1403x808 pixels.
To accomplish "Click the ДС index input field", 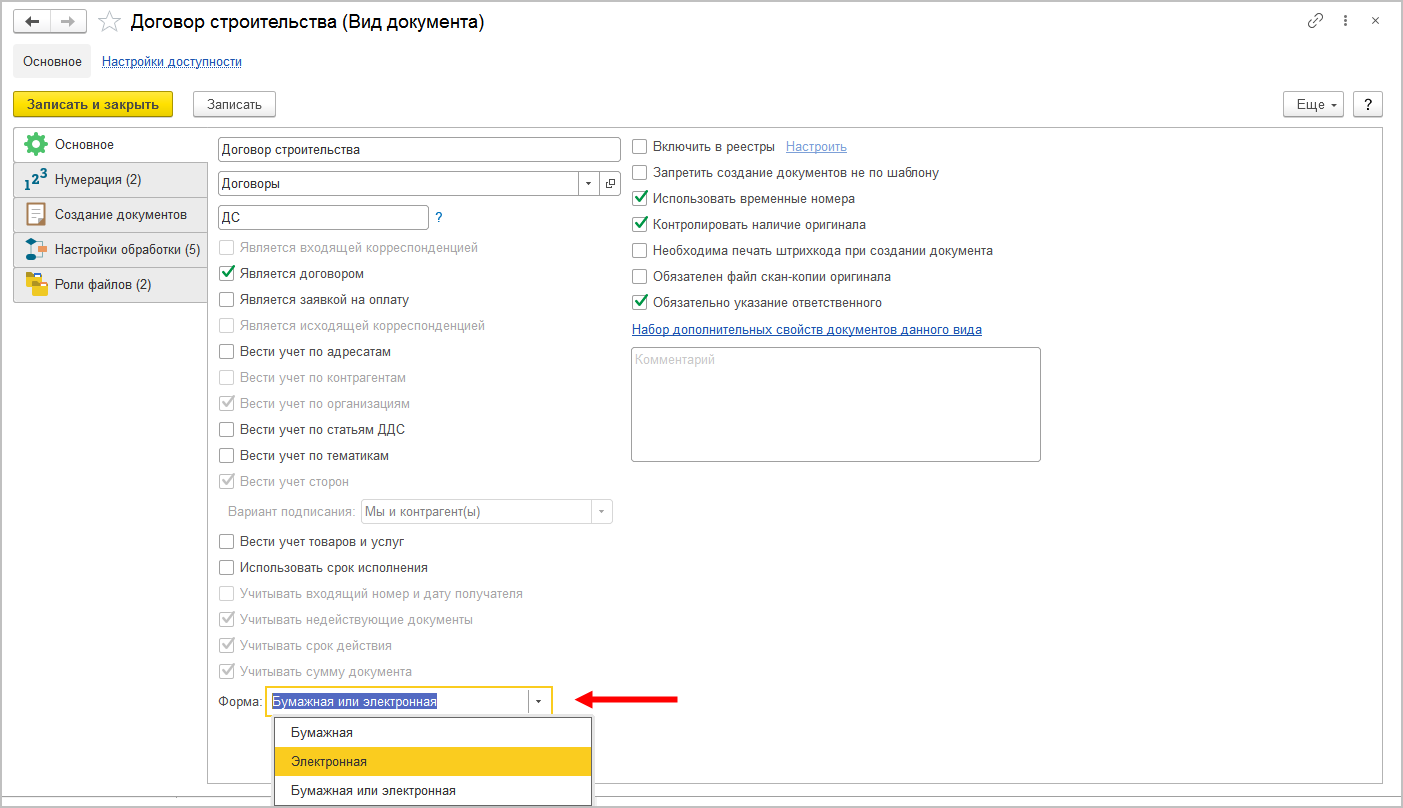I will 323,217.
